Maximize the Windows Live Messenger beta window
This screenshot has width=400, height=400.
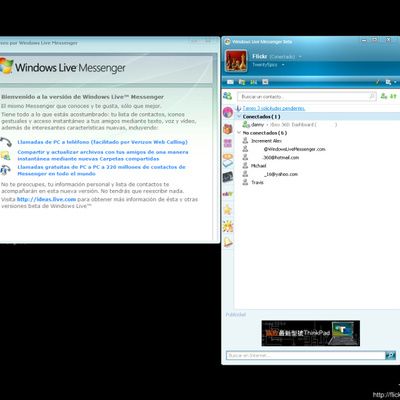[x=375, y=40]
